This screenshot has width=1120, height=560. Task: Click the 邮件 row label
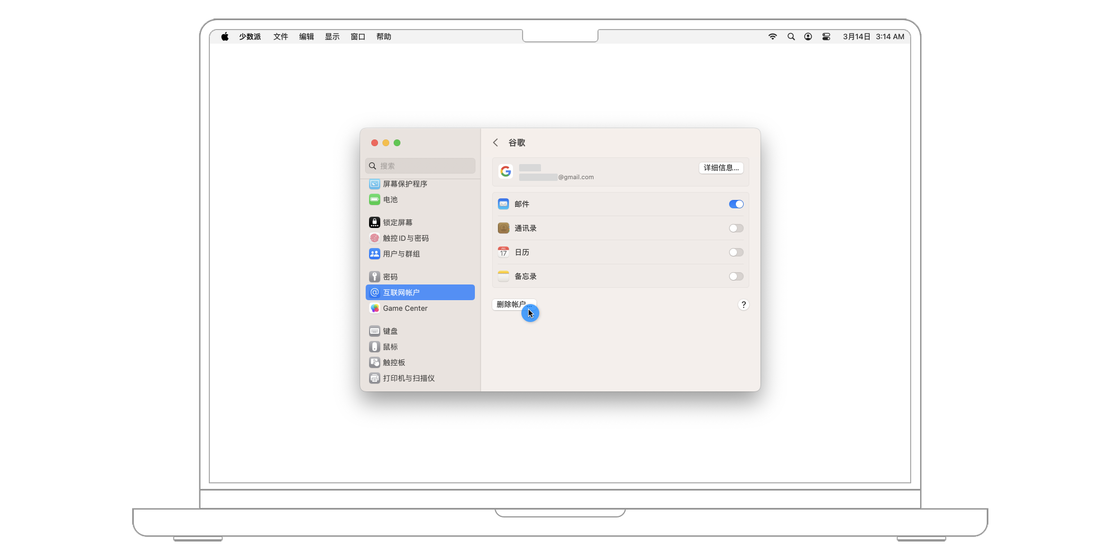coord(522,204)
